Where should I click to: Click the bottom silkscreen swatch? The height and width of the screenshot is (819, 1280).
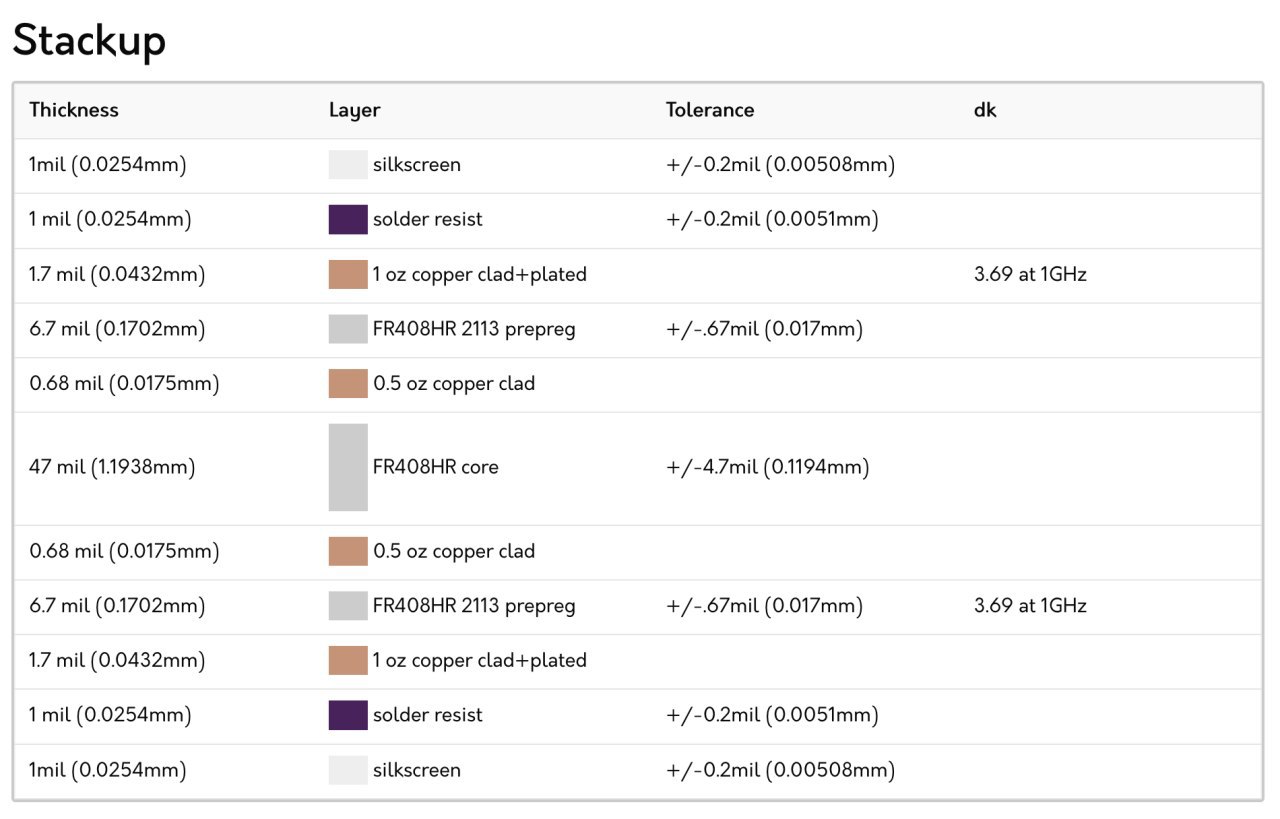tap(348, 770)
